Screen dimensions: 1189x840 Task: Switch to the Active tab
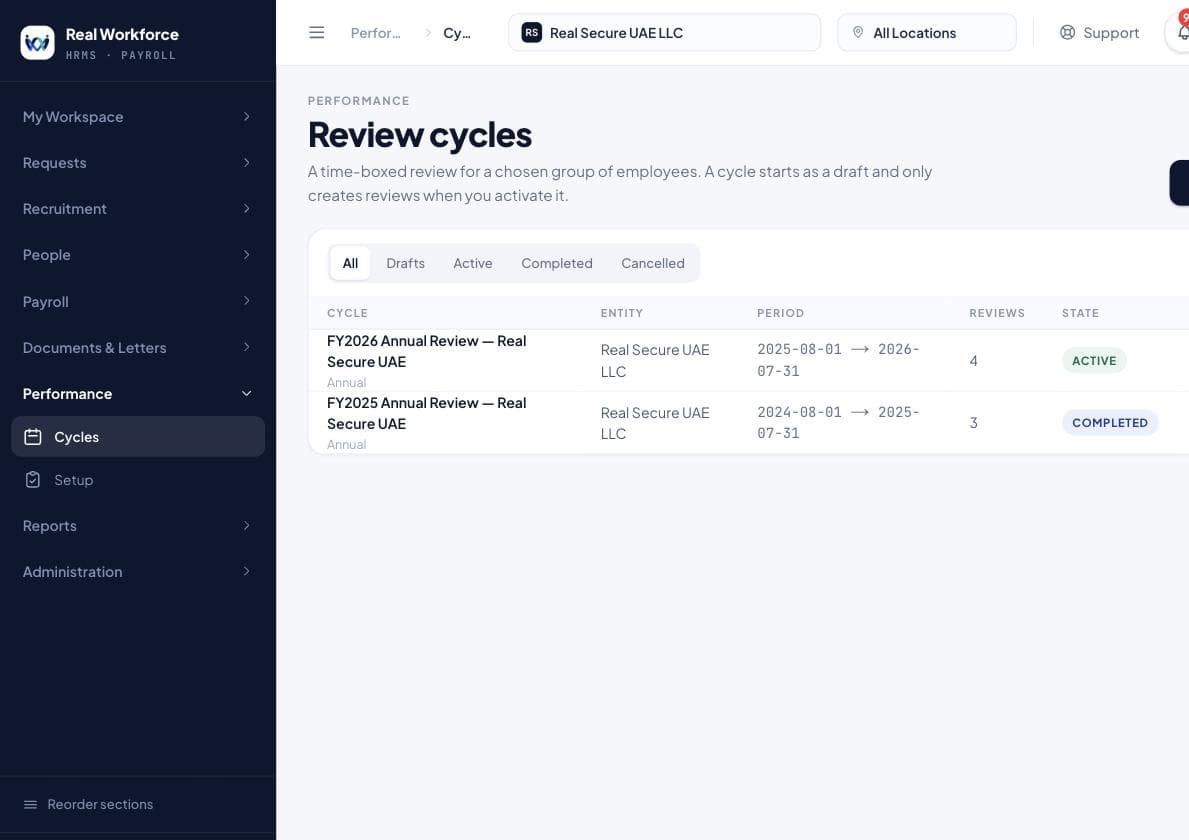(472, 263)
